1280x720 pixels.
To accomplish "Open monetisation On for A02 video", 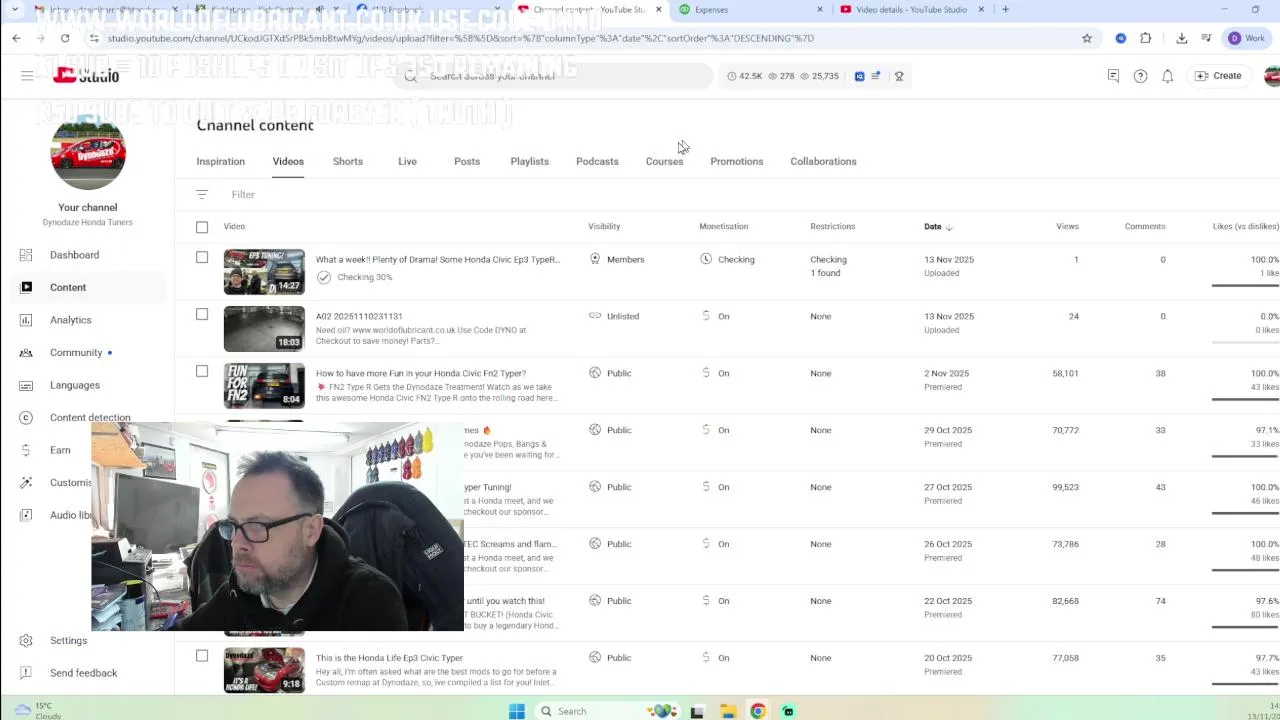I will [x=715, y=316].
